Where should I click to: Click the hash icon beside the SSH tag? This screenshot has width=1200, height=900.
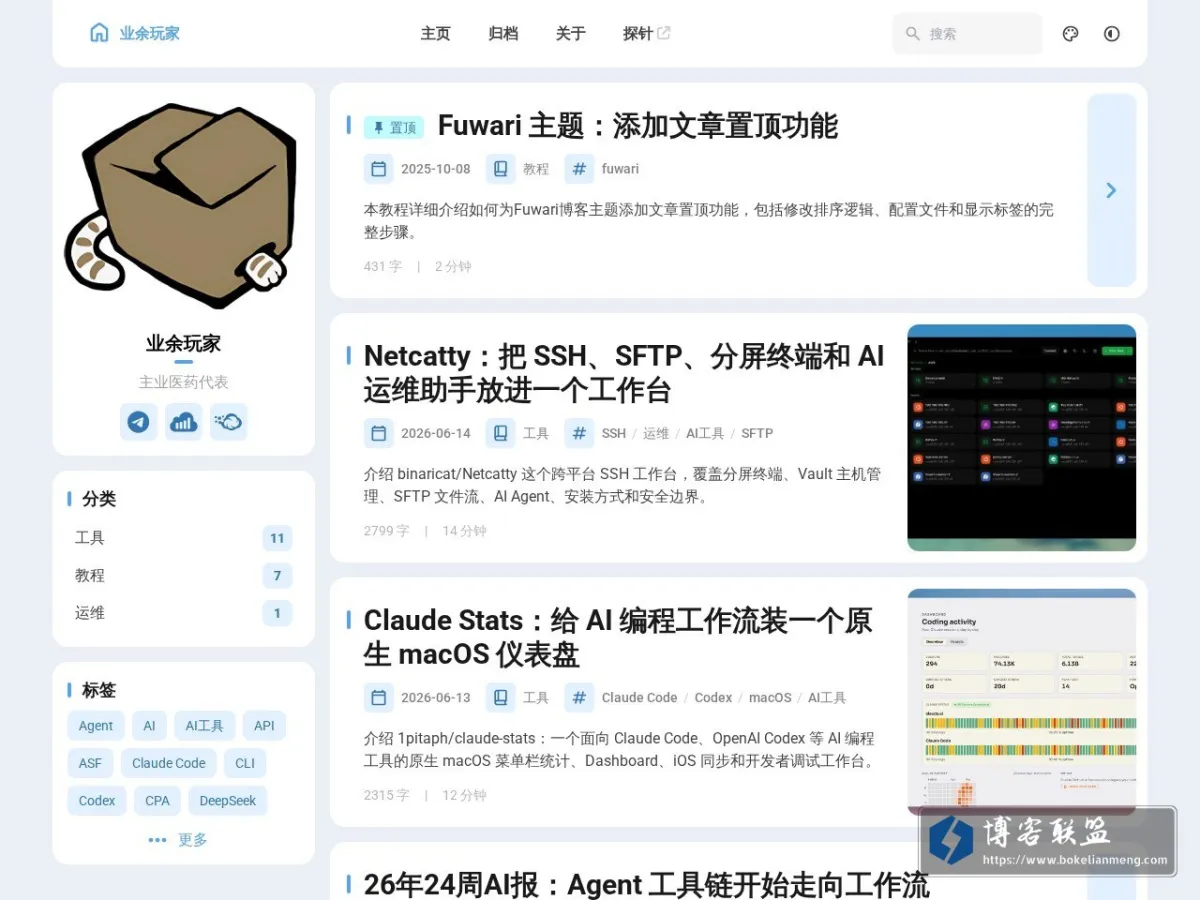click(x=579, y=433)
